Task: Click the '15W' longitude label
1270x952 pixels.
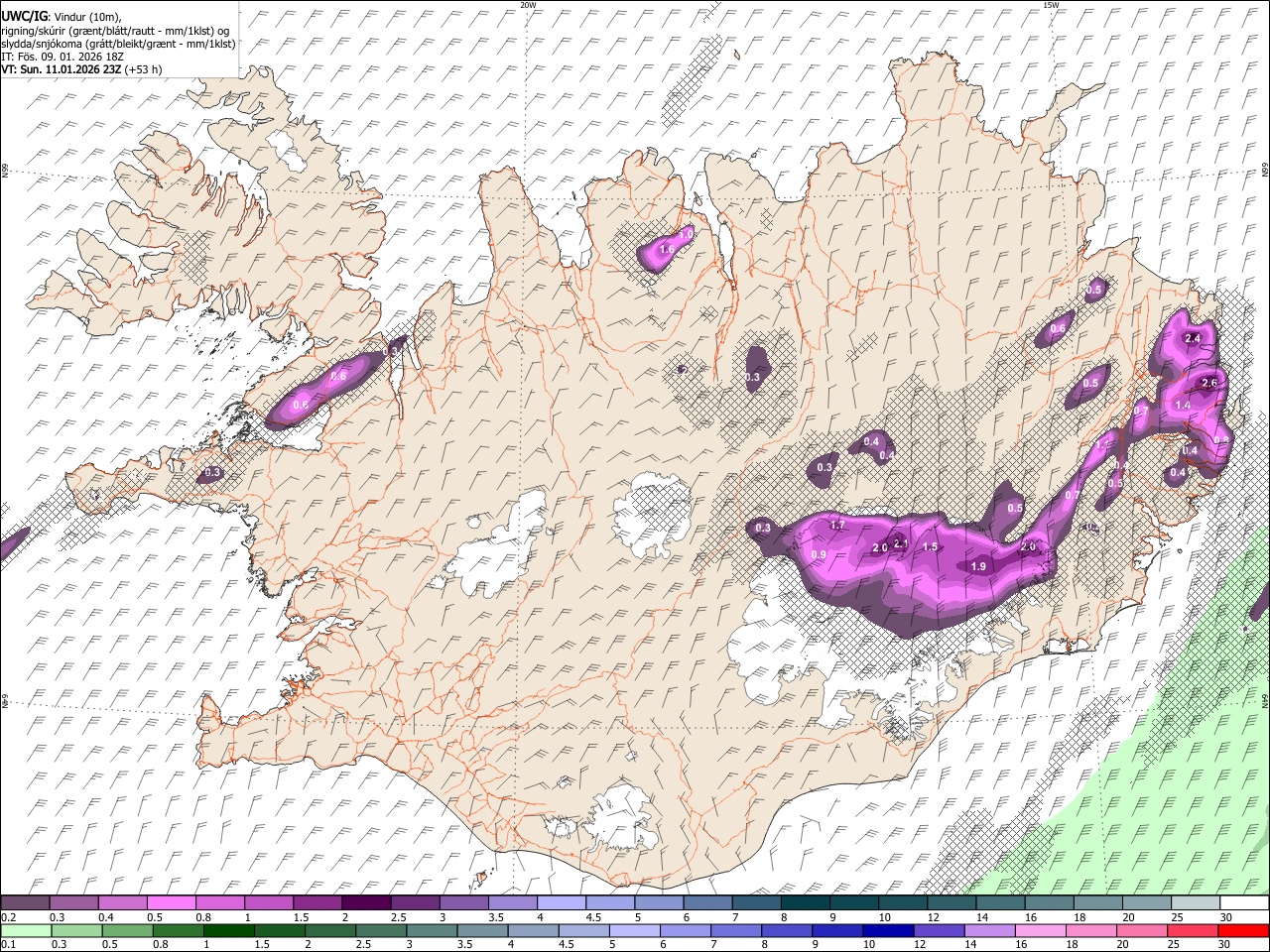Action: click(1050, 5)
